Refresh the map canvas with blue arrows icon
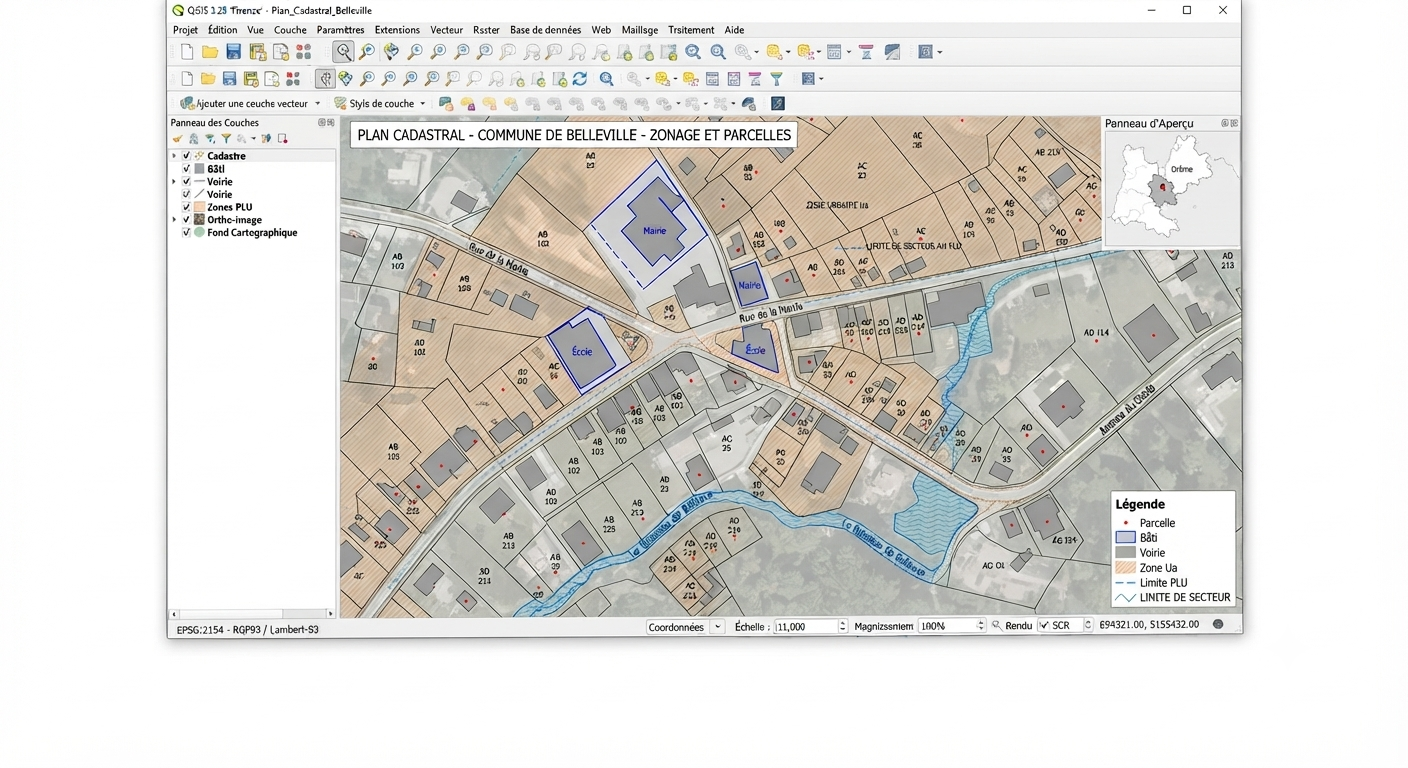This screenshot has width=1408, height=768. coord(580,79)
